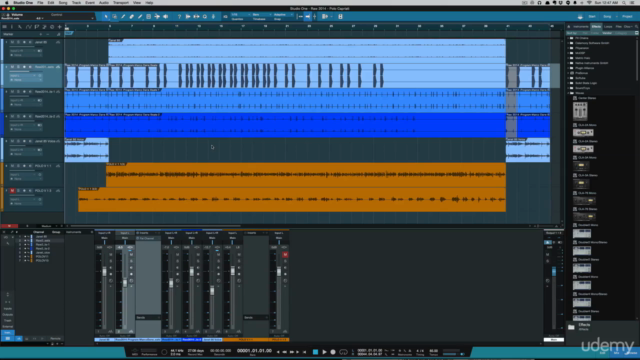Mute the first mixer channel strip

coord(111,255)
